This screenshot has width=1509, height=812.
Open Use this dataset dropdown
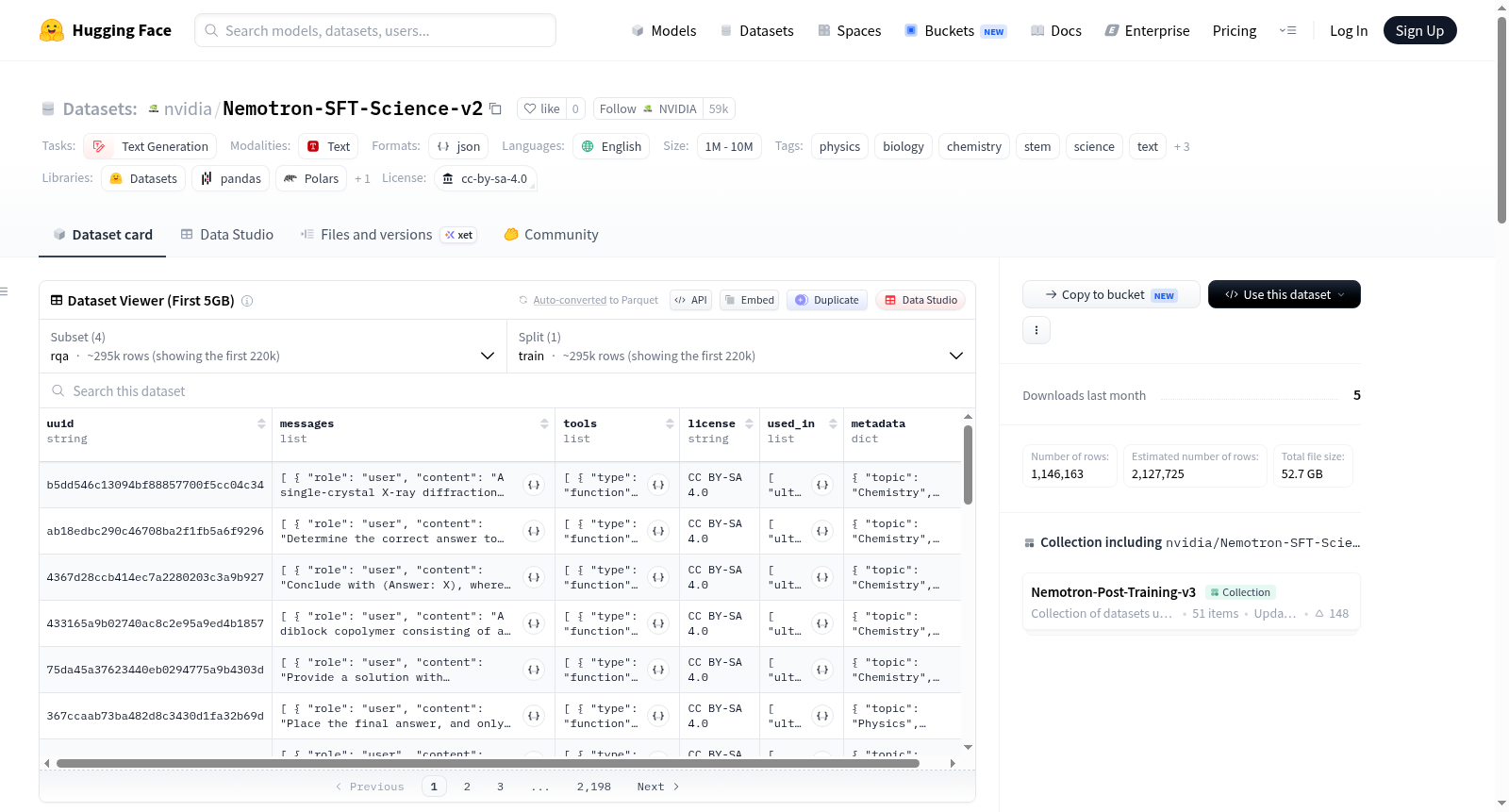[1284, 294]
